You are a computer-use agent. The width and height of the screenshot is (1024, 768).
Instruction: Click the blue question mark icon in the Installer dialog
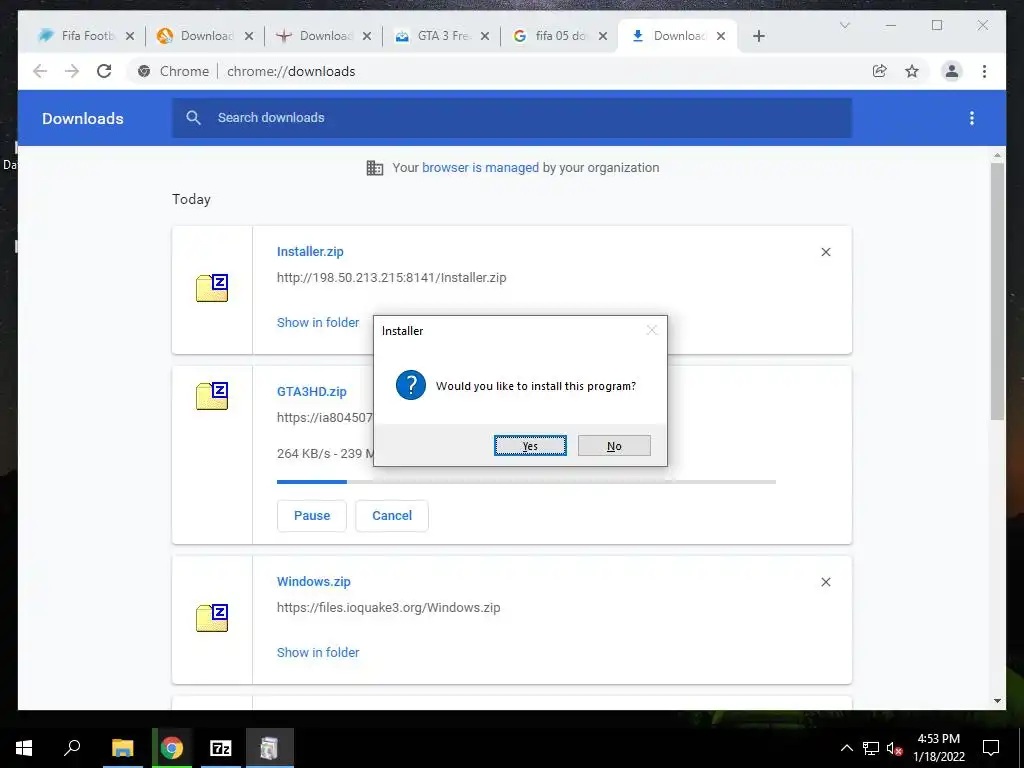411,385
